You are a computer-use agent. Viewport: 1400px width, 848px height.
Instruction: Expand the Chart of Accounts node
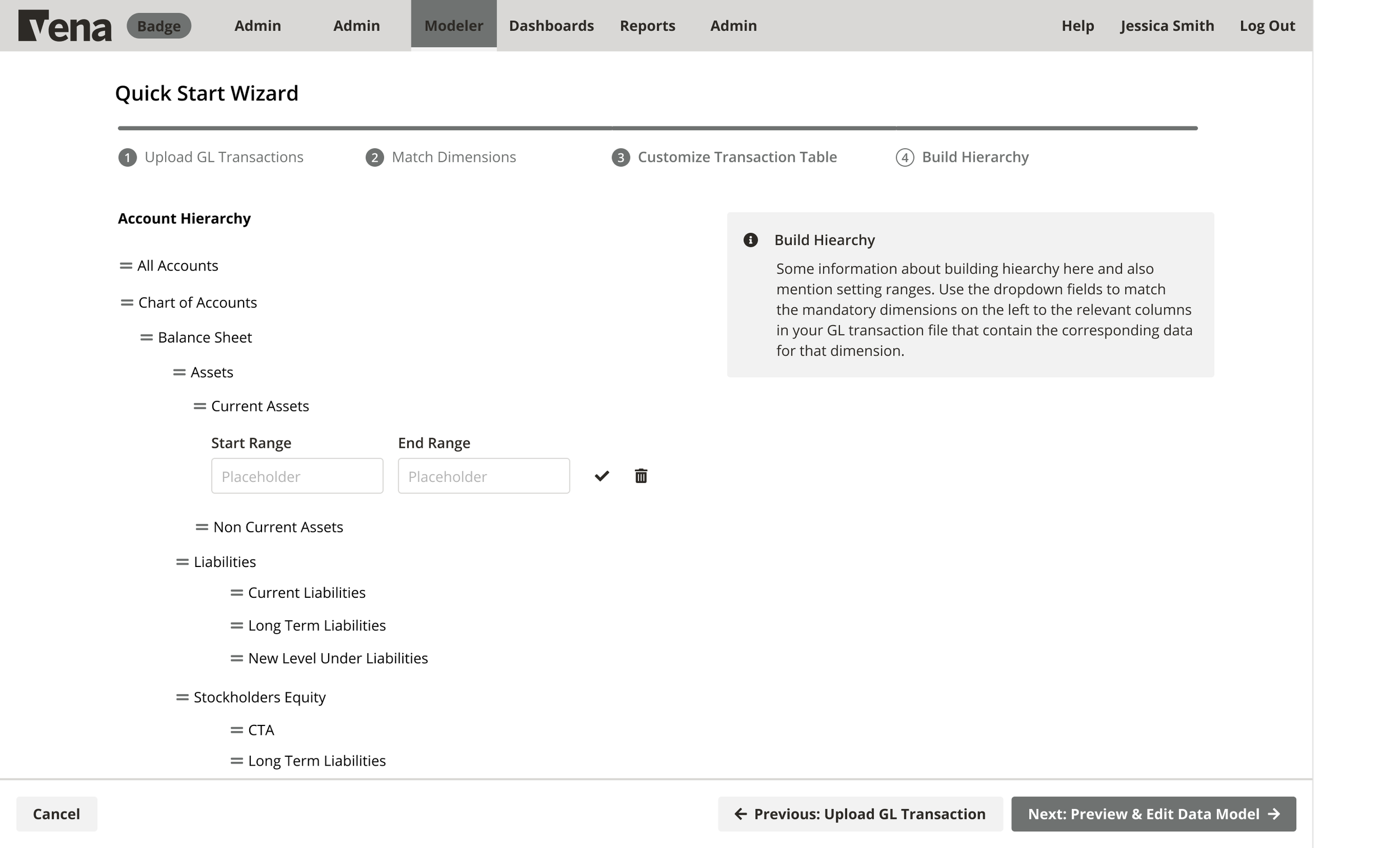(x=197, y=302)
